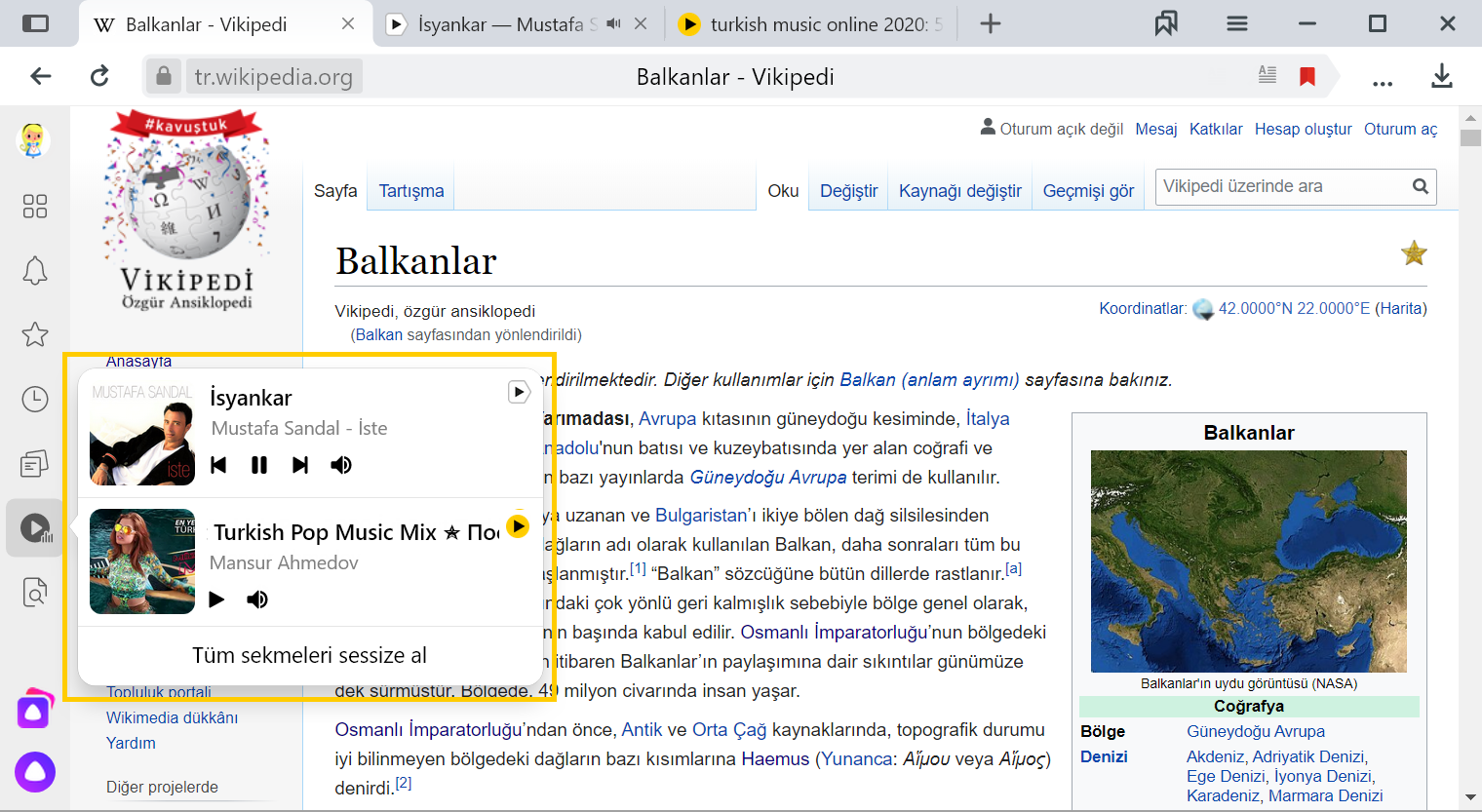Open the bookmarks manager icon in titlebar
Screen dimensions: 1482x812
(1166, 23)
